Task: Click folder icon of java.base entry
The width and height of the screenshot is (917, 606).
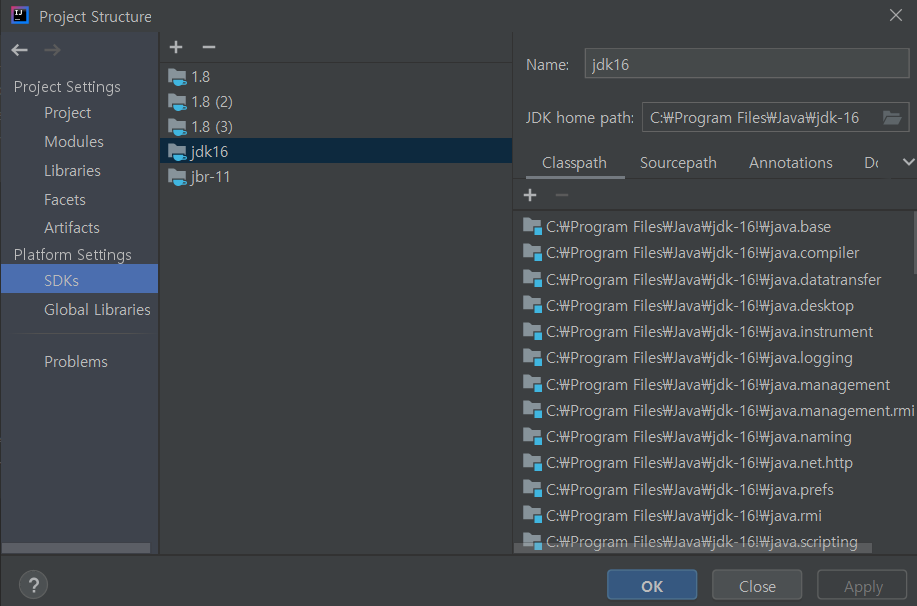Action: click(532, 226)
